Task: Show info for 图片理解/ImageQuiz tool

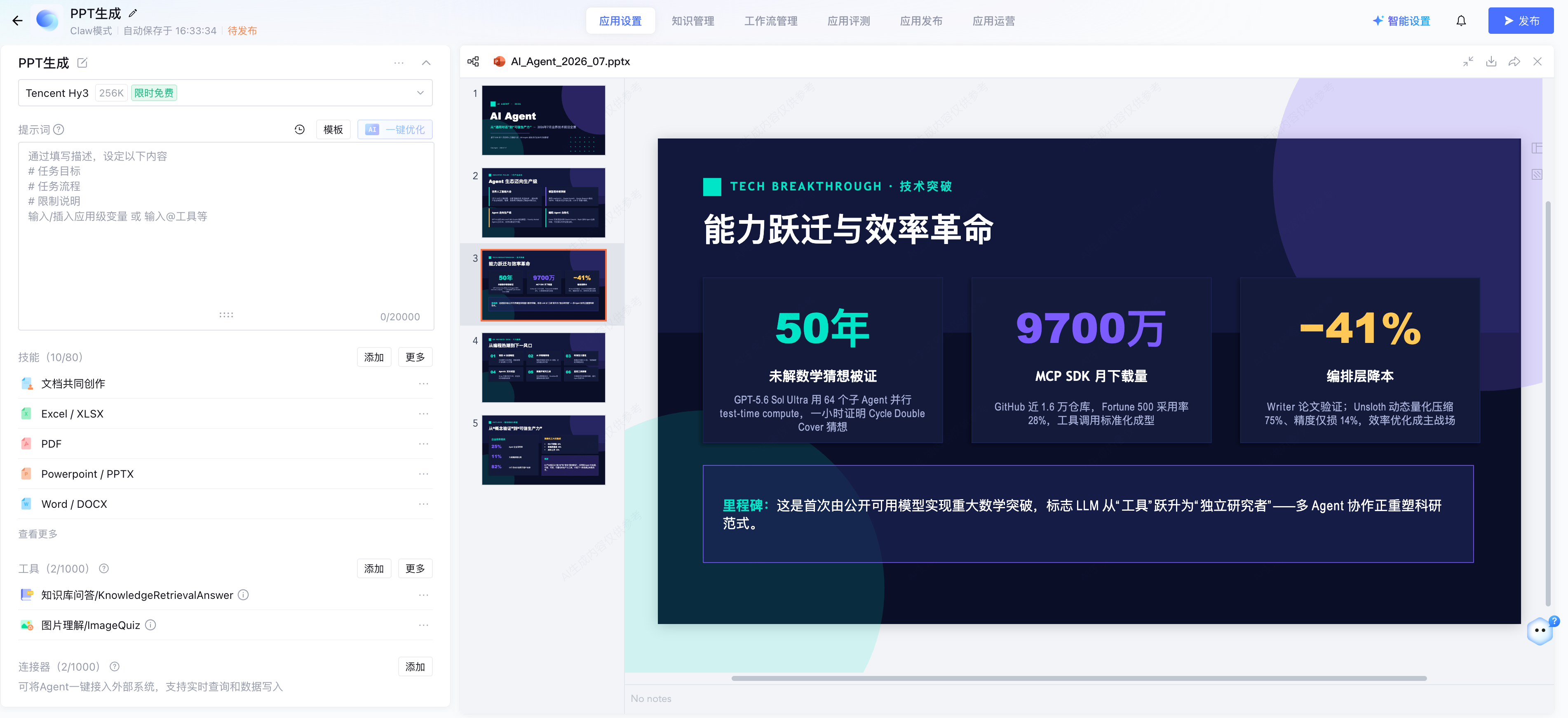Action: click(x=150, y=624)
